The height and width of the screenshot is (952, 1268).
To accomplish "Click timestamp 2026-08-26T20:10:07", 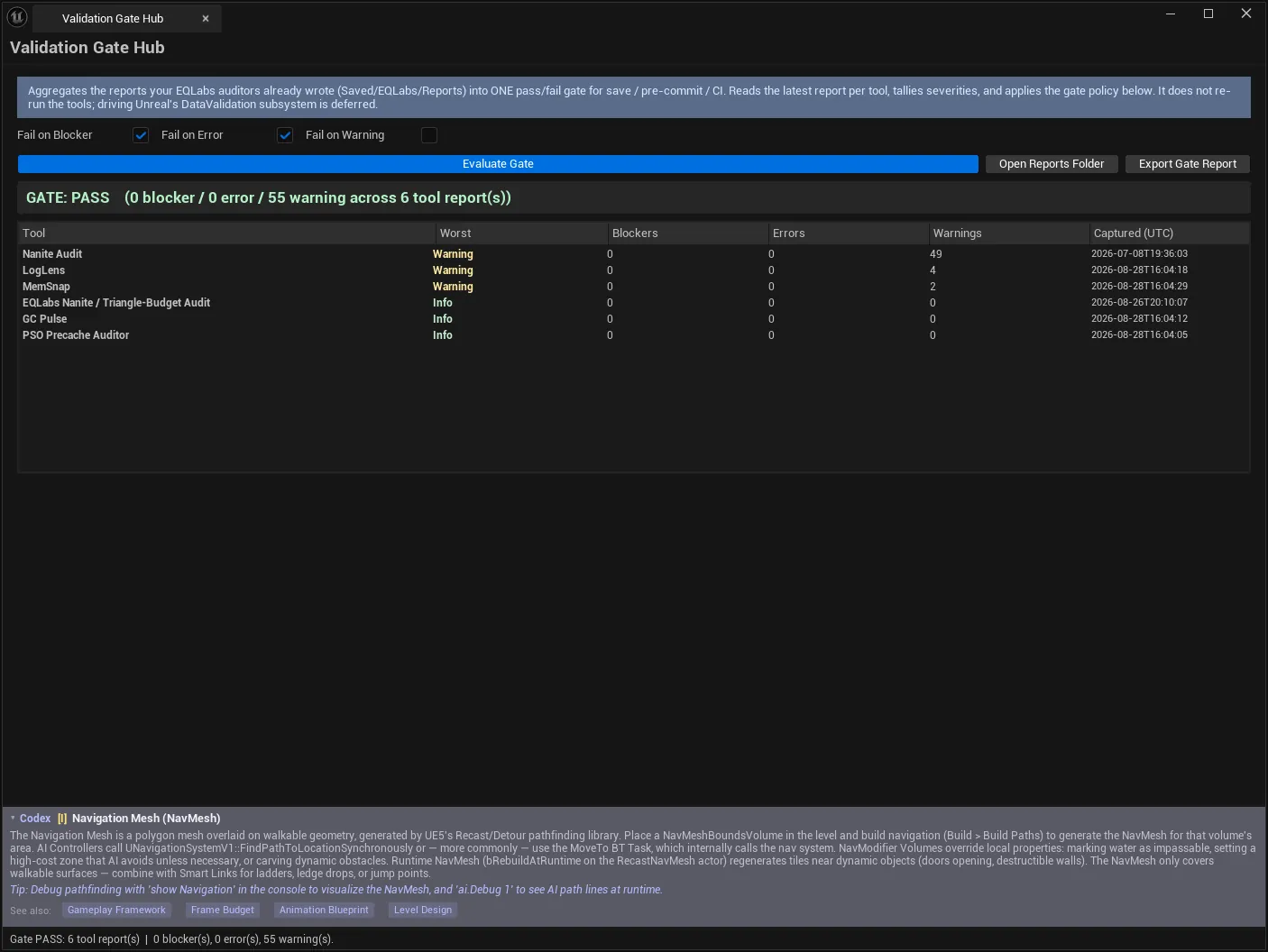I will coord(1139,303).
